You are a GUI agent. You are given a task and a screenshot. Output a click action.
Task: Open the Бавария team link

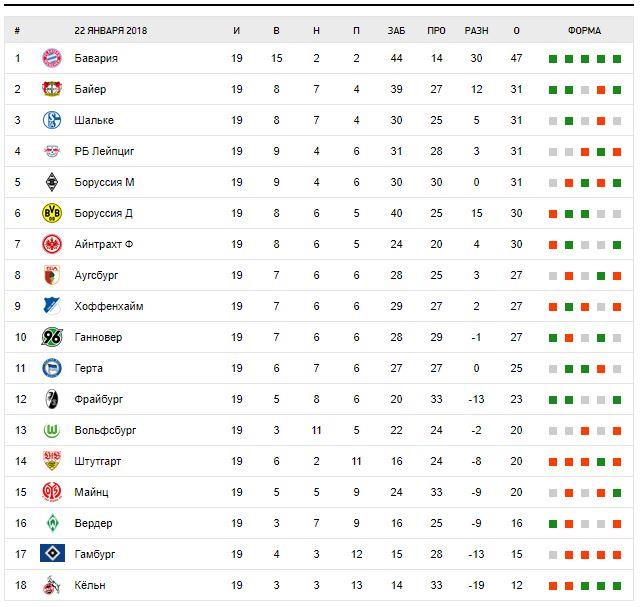(x=96, y=58)
